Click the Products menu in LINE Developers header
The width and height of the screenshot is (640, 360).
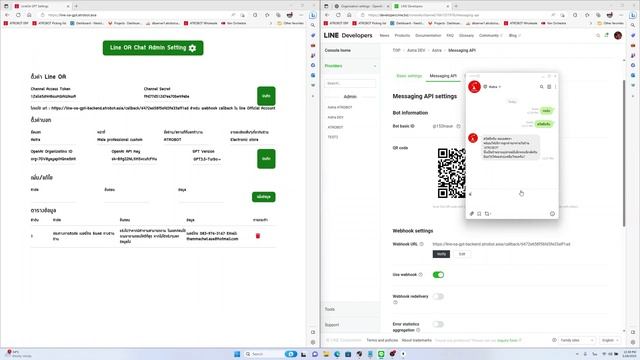[402, 36]
